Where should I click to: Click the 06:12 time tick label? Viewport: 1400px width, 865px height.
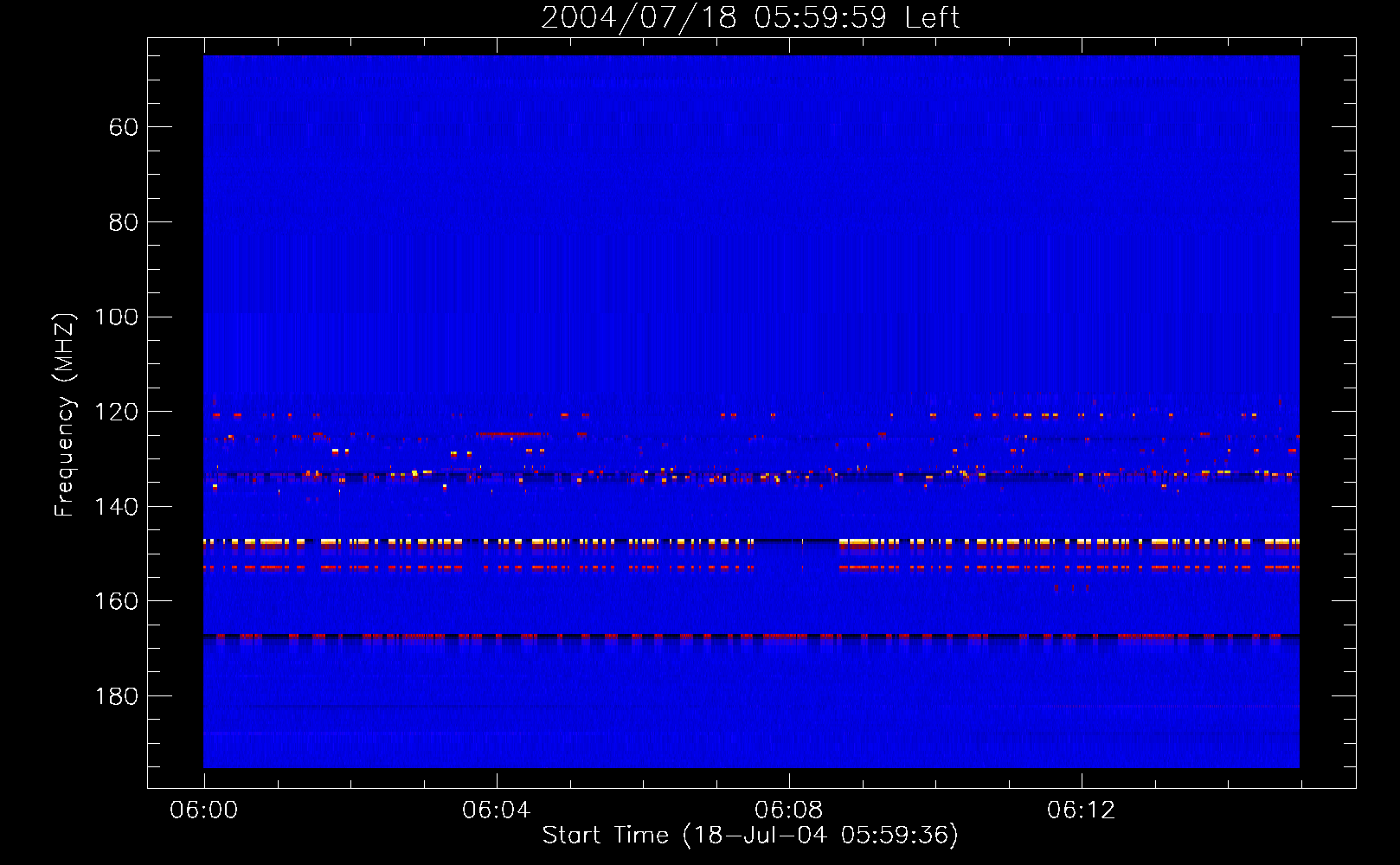[1082, 811]
